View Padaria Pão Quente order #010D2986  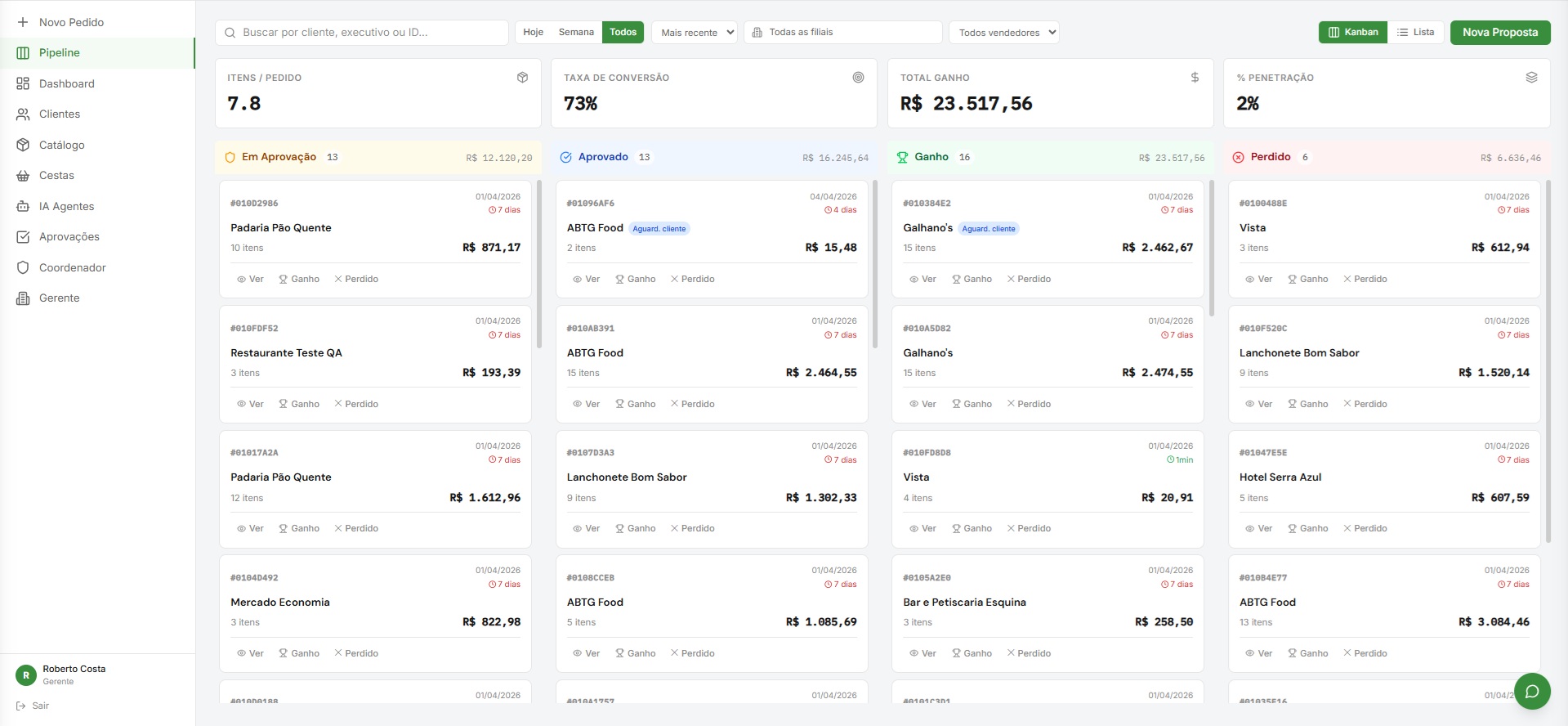(x=250, y=279)
